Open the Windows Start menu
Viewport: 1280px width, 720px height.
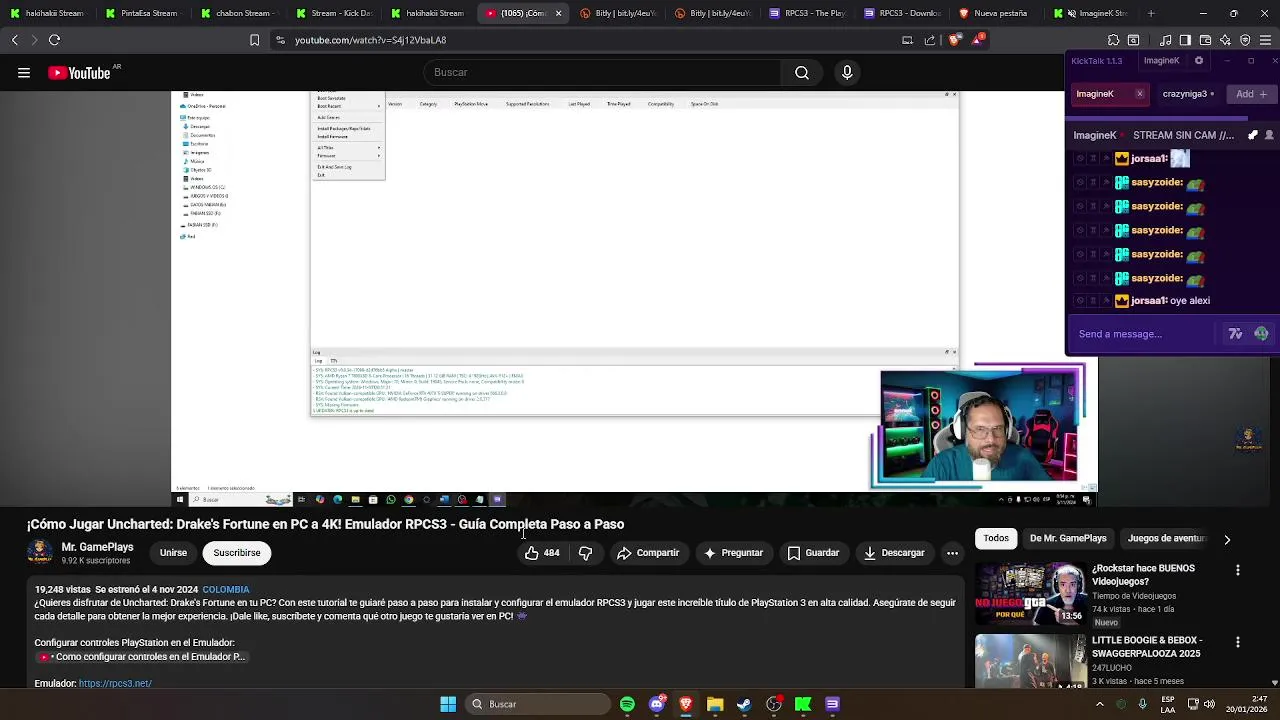(x=448, y=704)
